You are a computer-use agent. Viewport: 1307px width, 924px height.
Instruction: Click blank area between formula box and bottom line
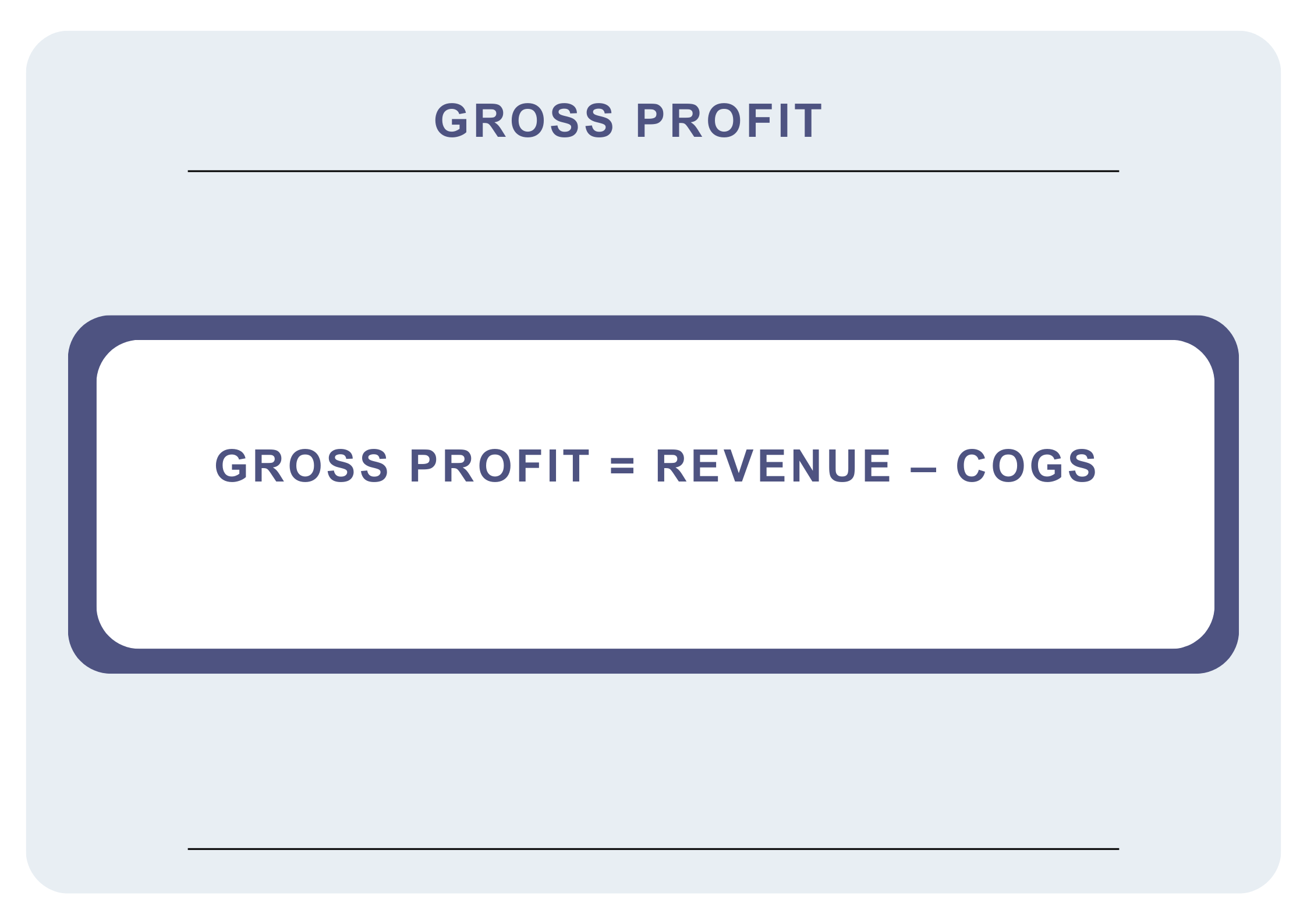[653, 757]
